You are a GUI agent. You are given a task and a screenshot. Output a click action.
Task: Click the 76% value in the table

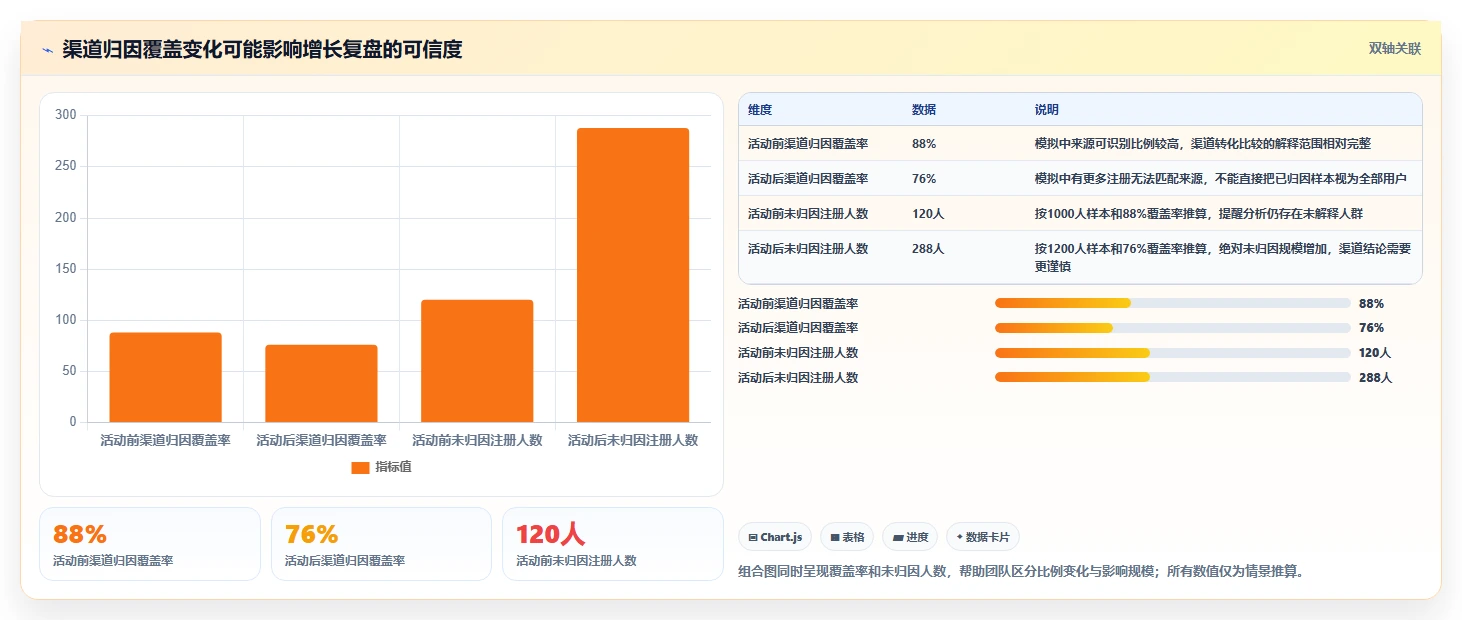coord(924,179)
